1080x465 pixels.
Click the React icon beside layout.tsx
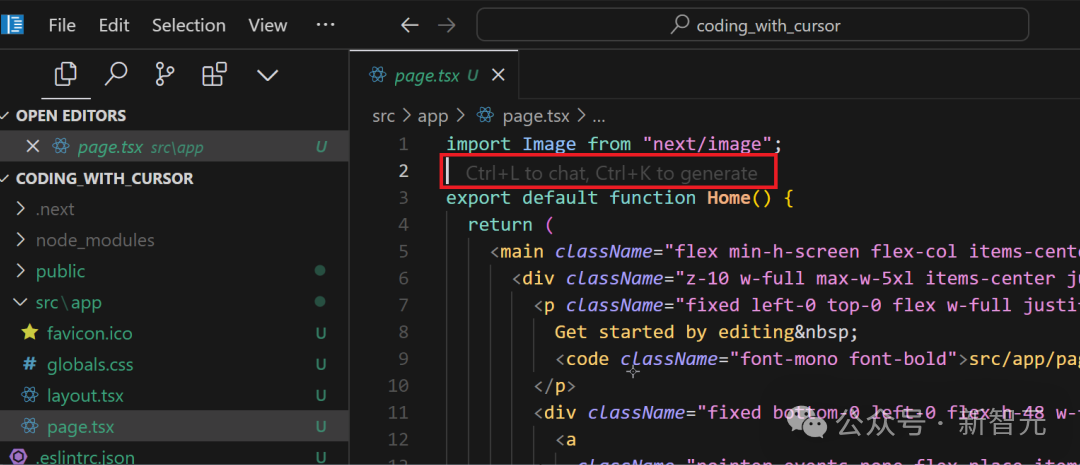tap(29, 395)
